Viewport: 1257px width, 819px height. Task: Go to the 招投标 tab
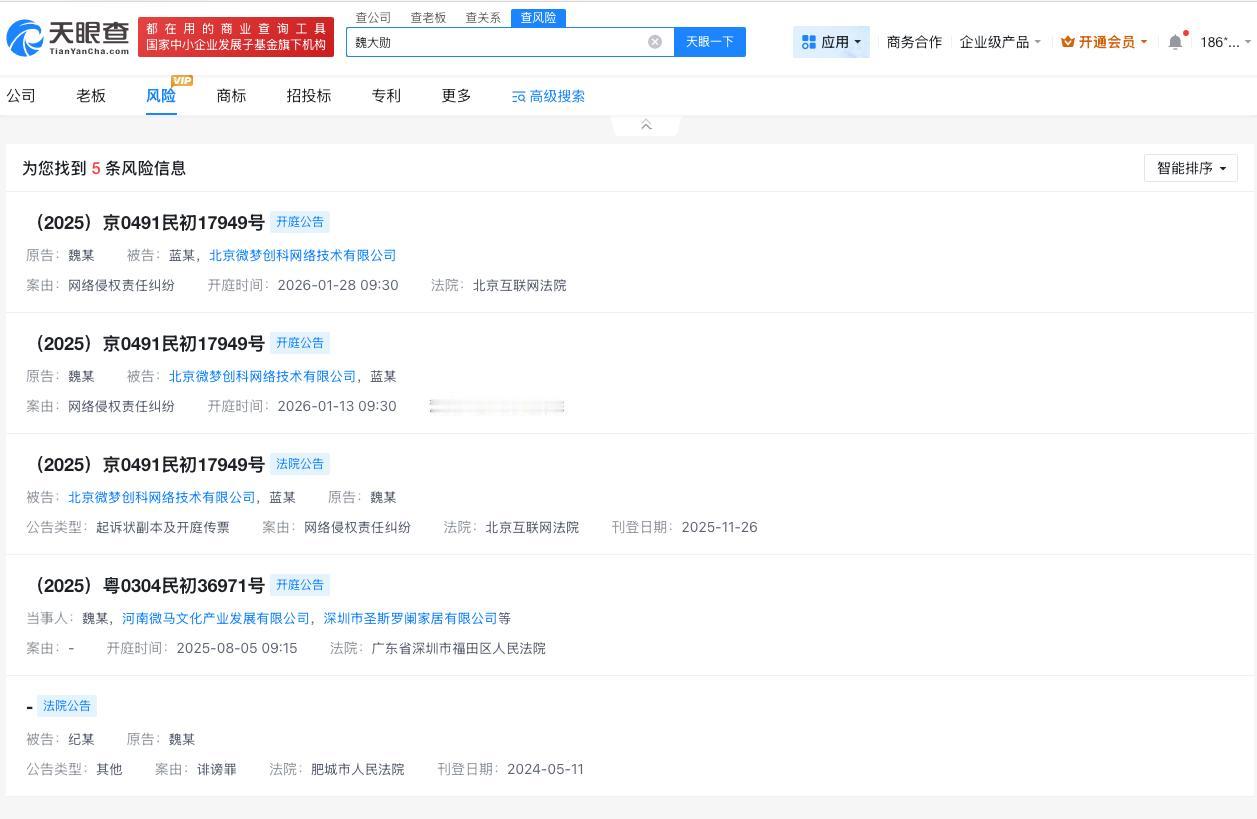pyautogui.click(x=308, y=96)
